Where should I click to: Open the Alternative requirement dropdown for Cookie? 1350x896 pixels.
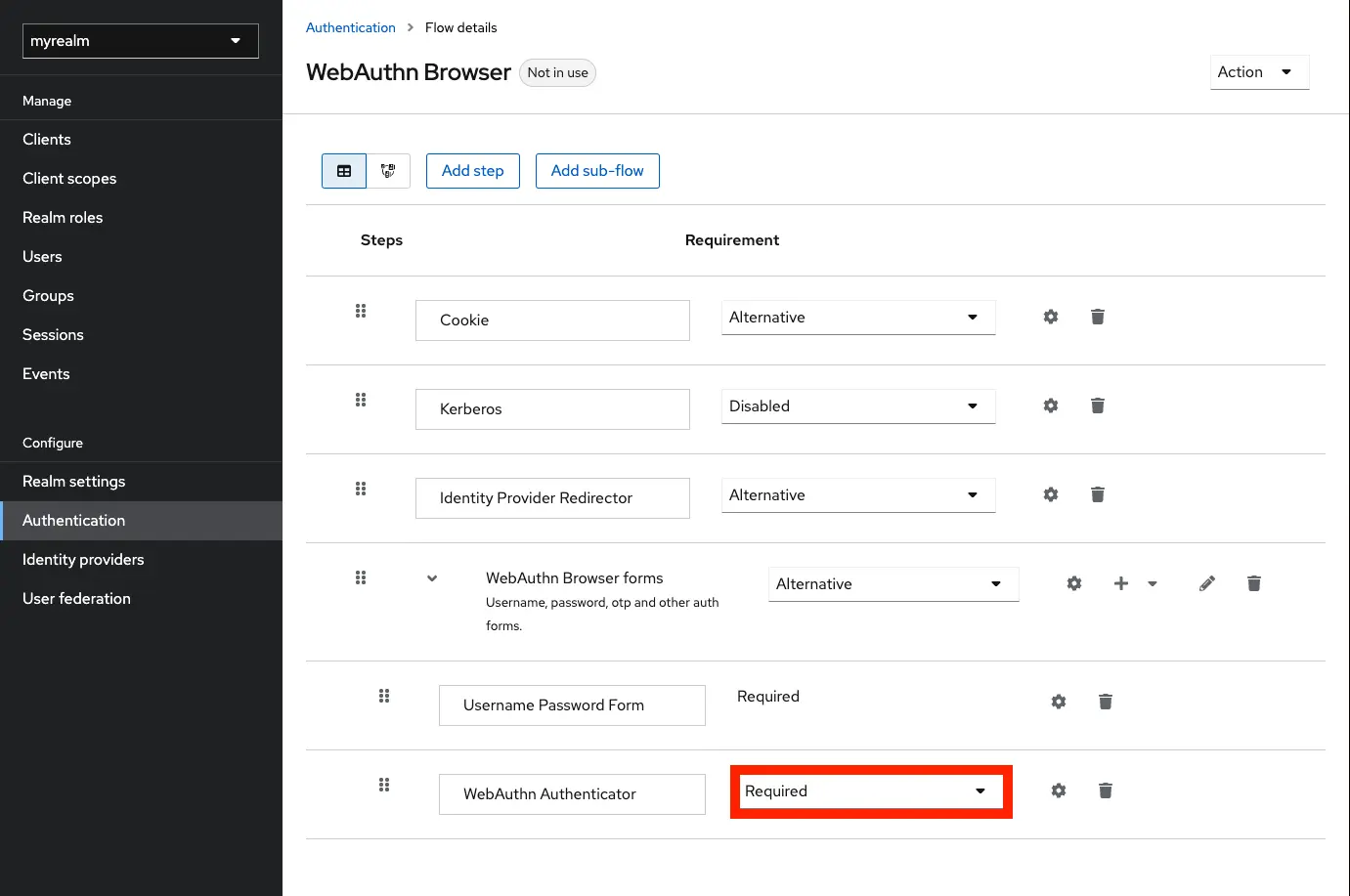tap(857, 317)
